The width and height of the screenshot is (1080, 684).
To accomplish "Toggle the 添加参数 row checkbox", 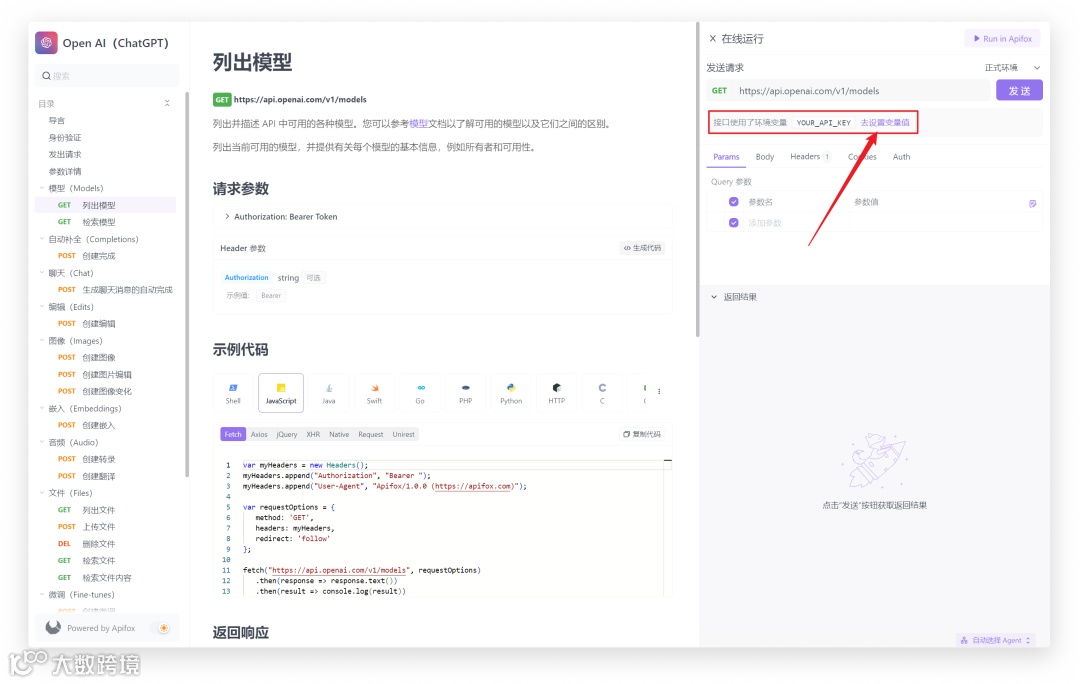I will pos(734,222).
